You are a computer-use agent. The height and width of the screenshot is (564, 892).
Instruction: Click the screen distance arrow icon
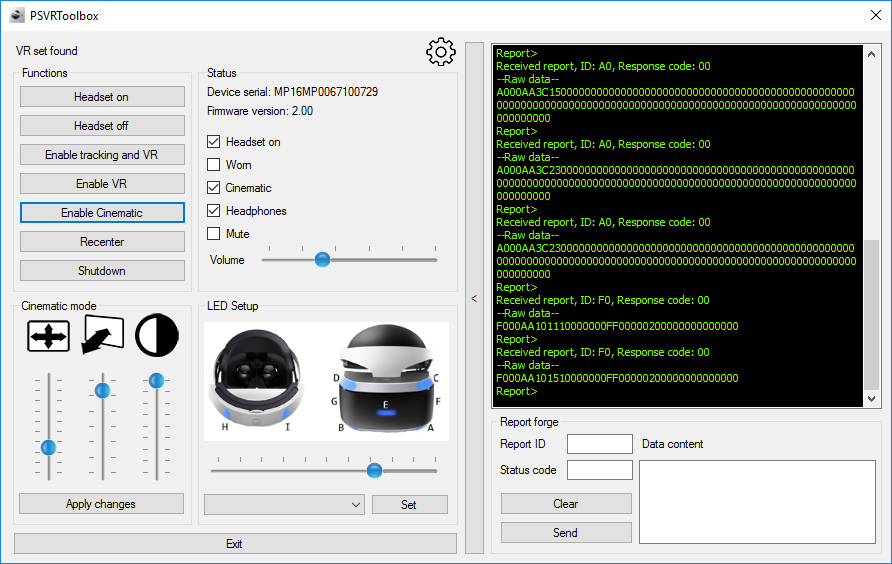tap(102, 335)
